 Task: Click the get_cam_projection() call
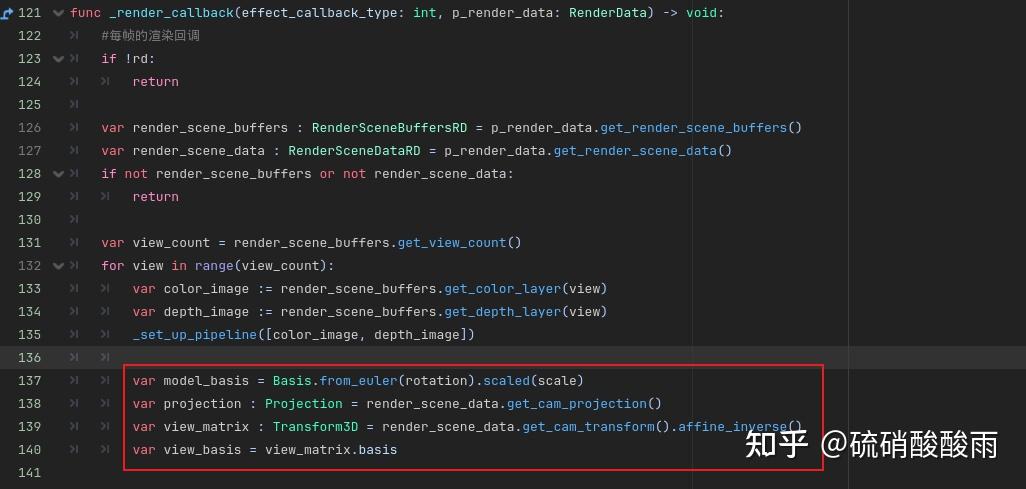[x=584, y=403]
